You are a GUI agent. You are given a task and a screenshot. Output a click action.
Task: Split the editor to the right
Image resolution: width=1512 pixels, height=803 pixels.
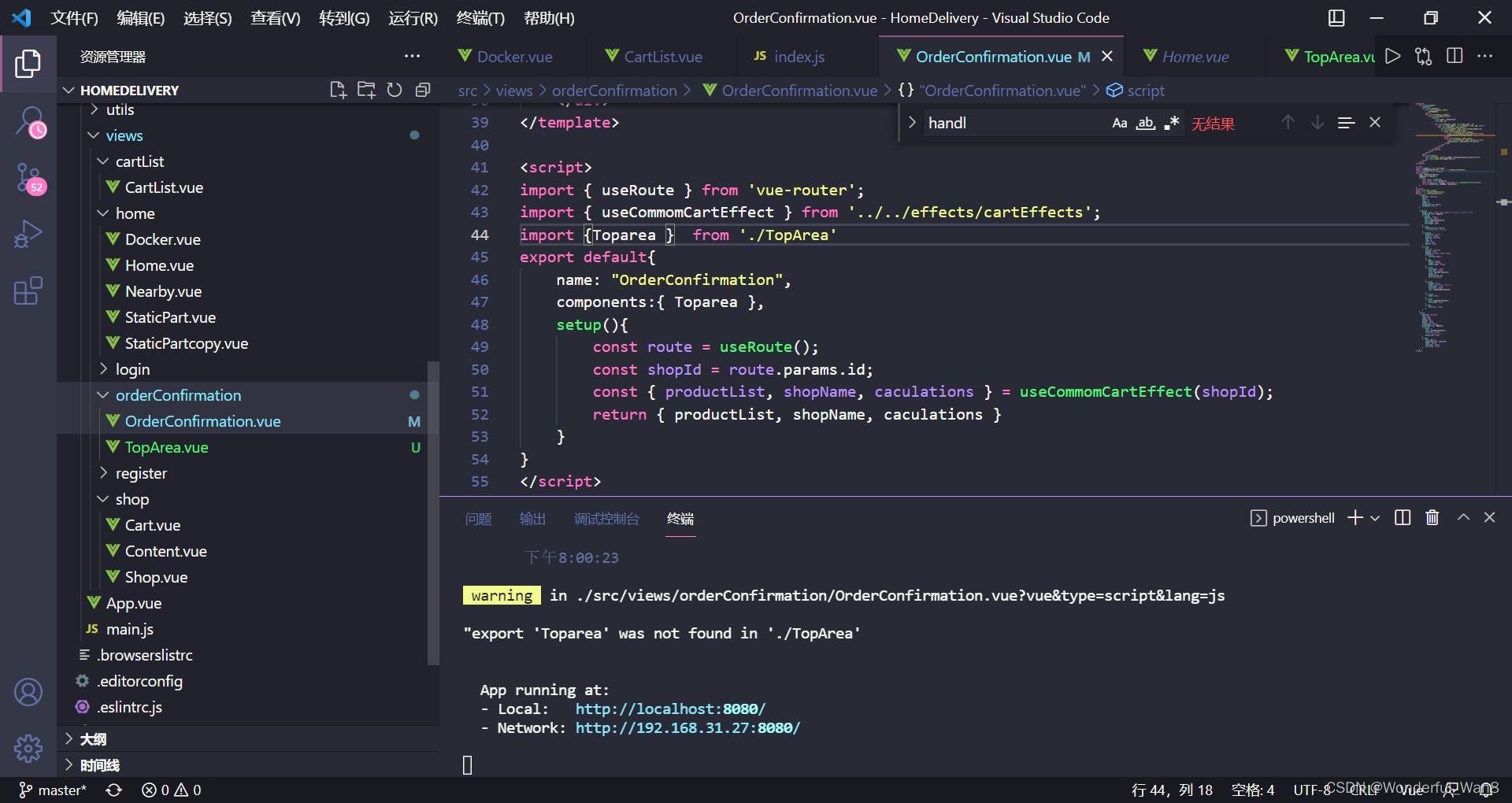1455,56
